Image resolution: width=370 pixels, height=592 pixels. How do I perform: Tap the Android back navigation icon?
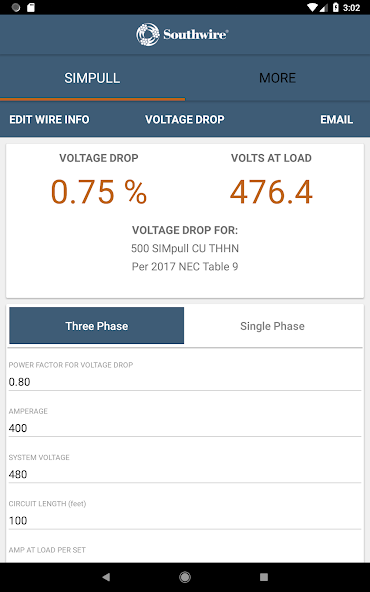(x=106, y=577)
